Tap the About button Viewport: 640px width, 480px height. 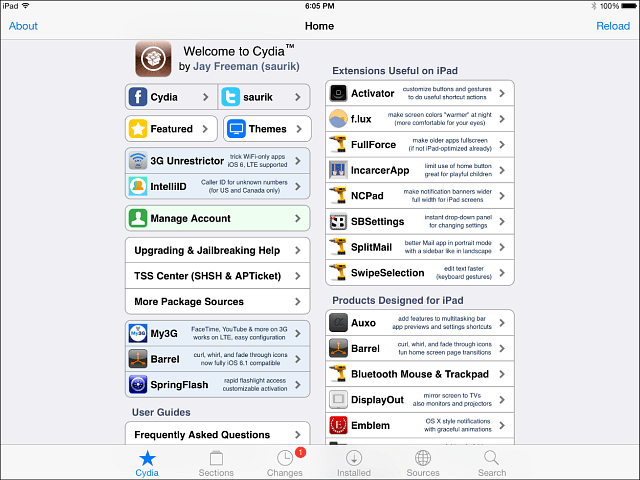click(23, 26)
